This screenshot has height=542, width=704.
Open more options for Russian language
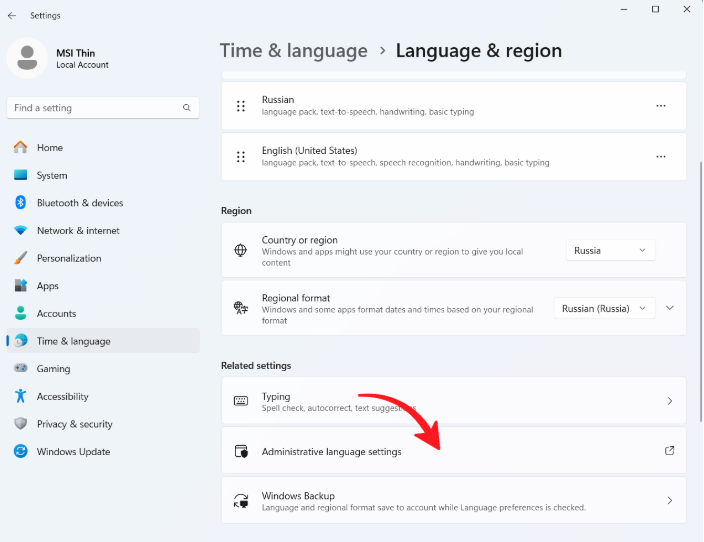tap(660, 105)
